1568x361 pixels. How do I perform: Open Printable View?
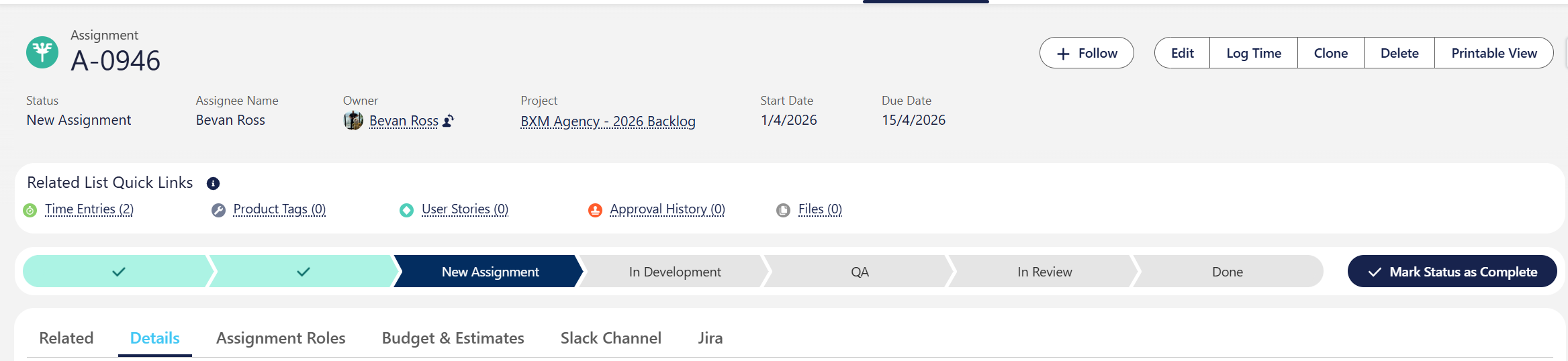[x=1494, y=53]
